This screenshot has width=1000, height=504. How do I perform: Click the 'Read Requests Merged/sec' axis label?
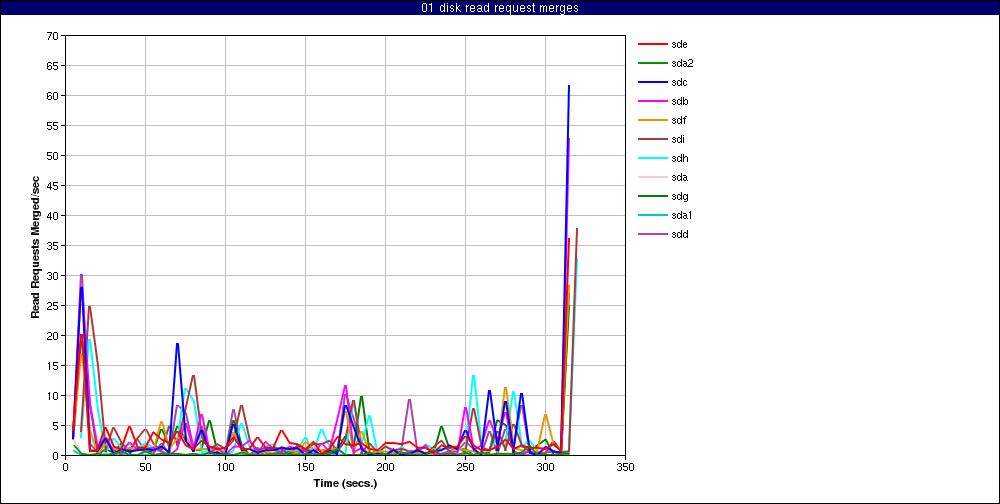pos(36,246)
